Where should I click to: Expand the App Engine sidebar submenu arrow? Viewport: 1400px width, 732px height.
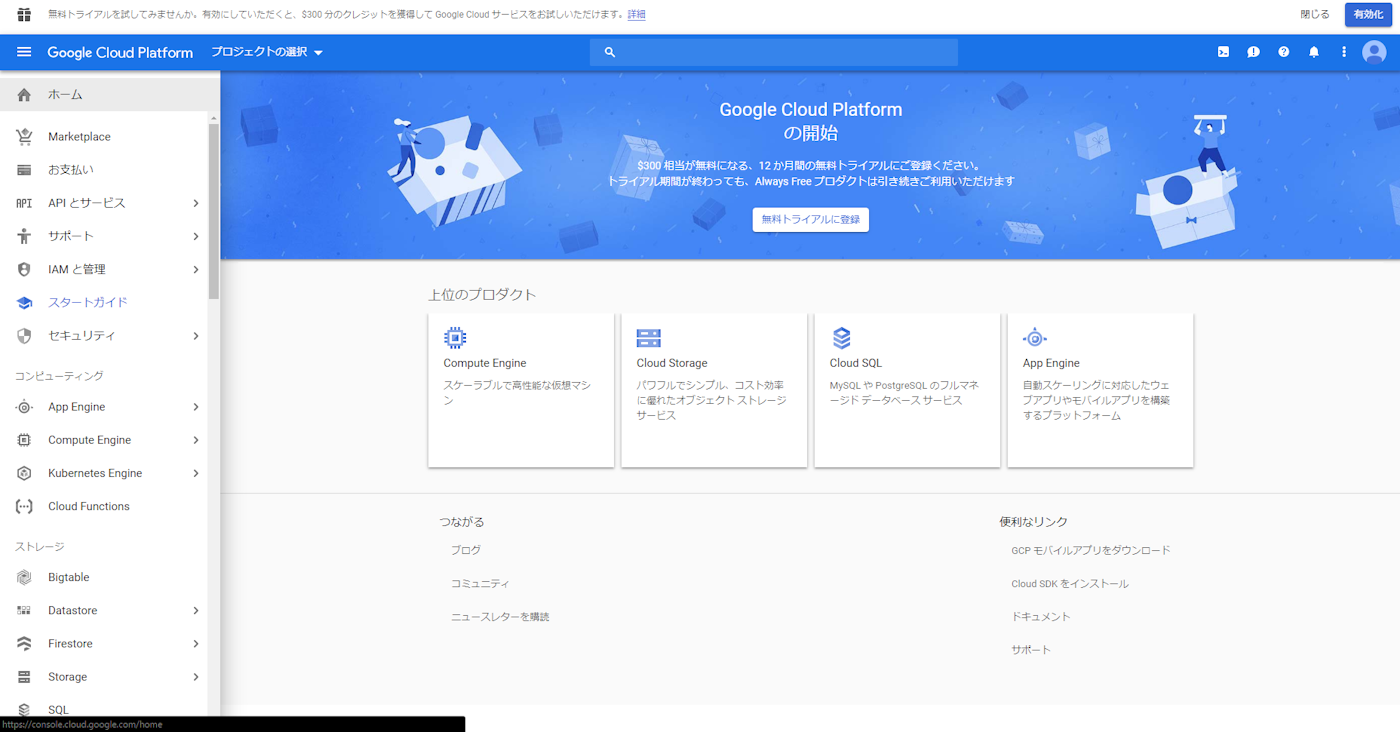[196, 407]
